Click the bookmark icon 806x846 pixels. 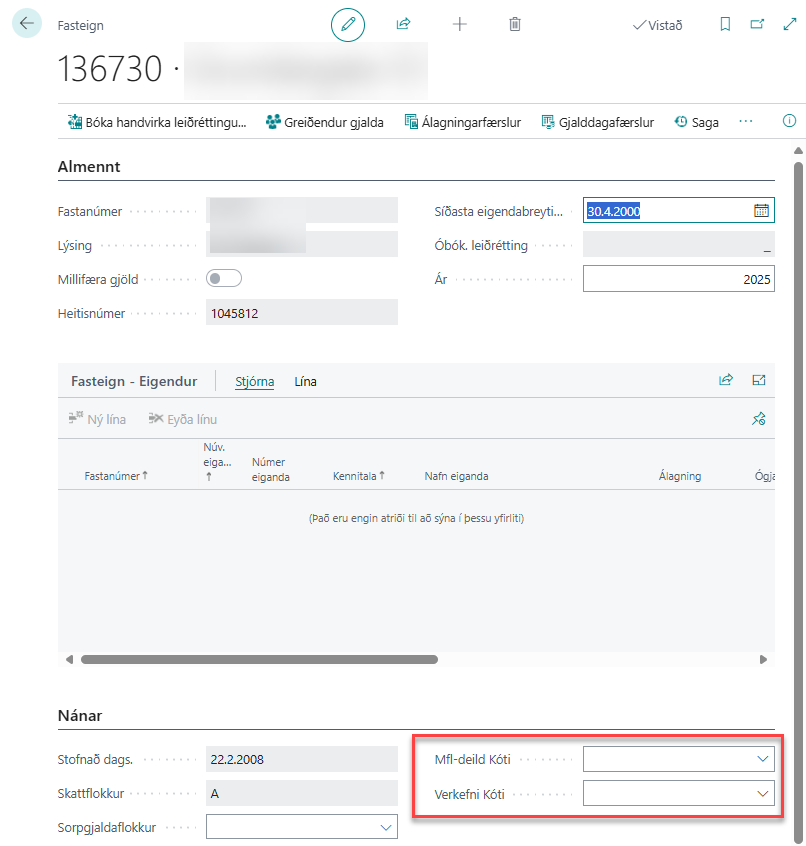pos(726,25)
